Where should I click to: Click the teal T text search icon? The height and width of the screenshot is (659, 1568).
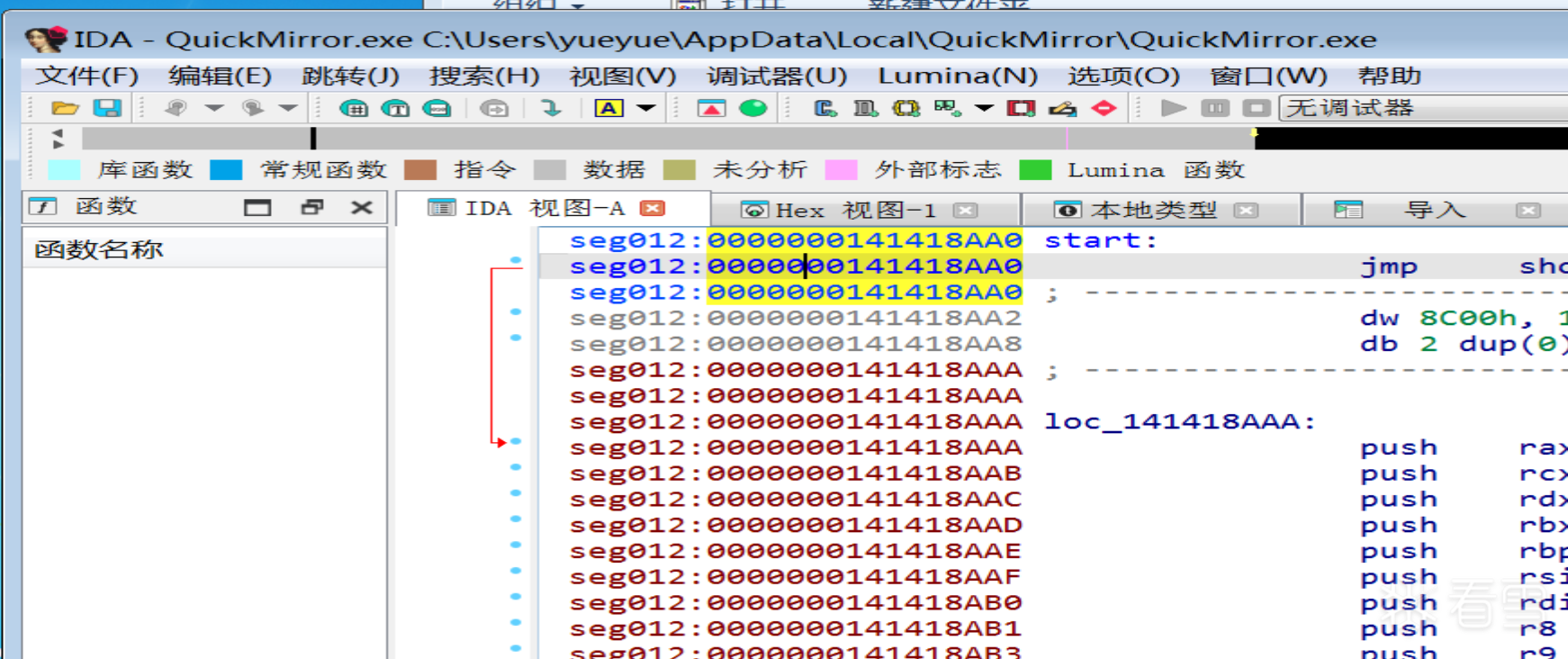click(x=395, y=109)
